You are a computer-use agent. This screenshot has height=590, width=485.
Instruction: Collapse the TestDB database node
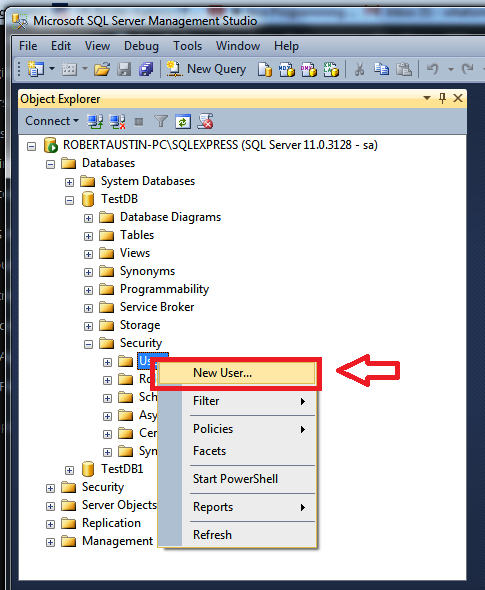click(69, 200)
